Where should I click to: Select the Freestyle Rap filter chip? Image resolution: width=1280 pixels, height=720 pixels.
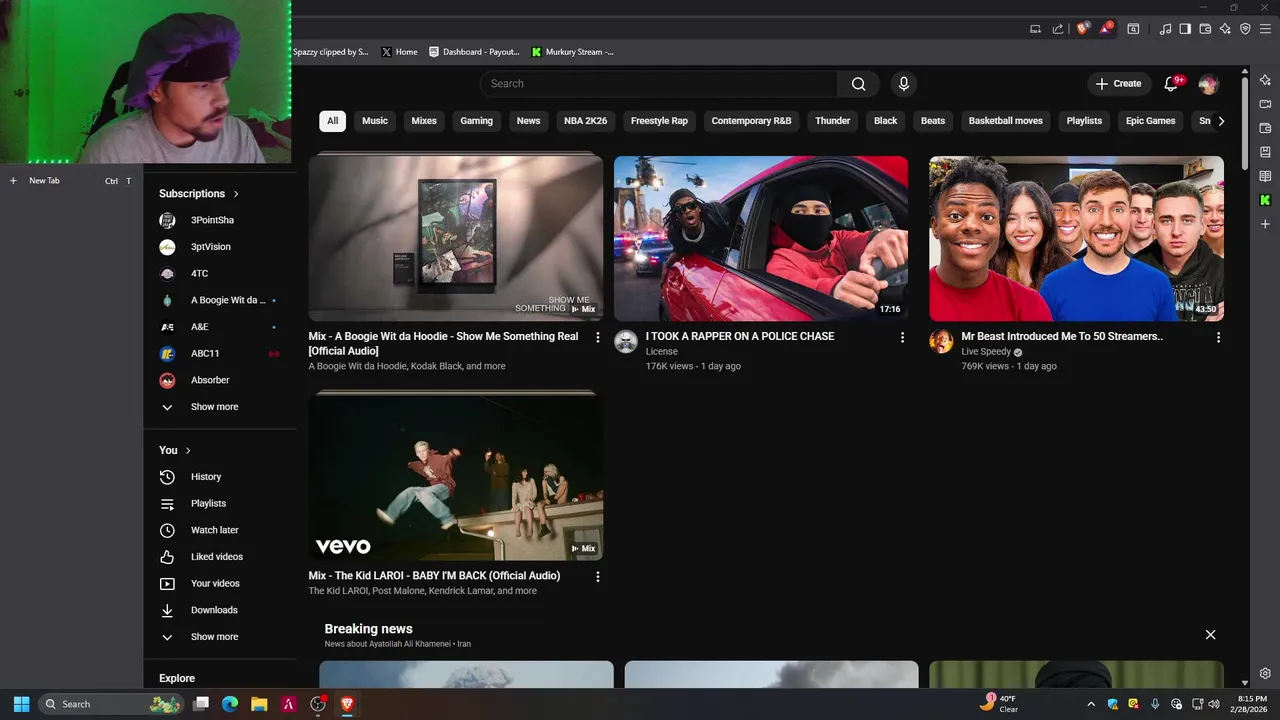pyautogui.click(x=659, y=121)
